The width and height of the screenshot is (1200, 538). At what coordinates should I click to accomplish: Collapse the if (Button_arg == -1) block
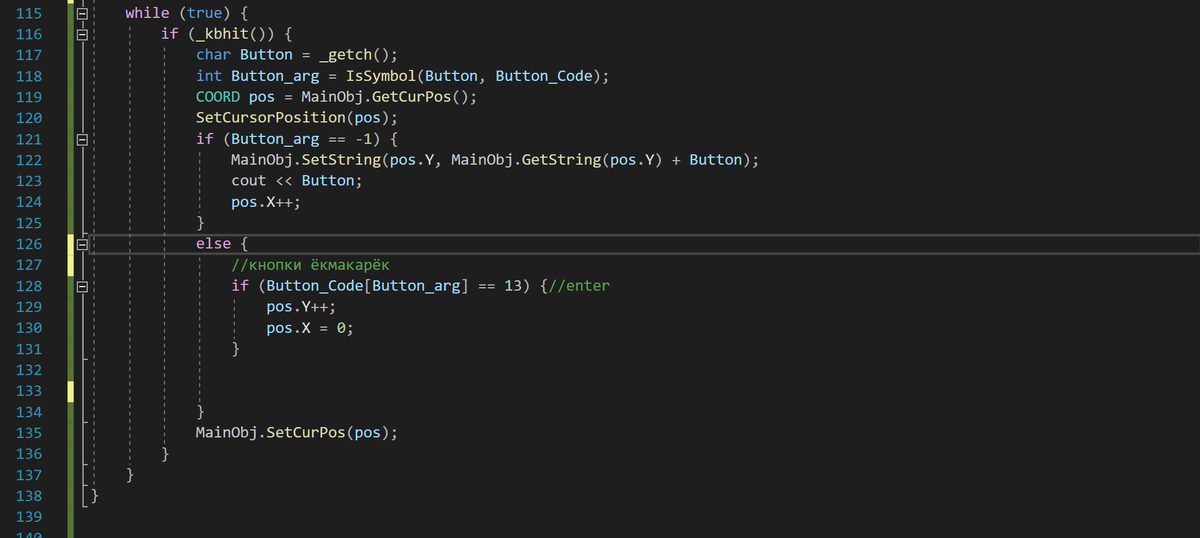(85, 139)
